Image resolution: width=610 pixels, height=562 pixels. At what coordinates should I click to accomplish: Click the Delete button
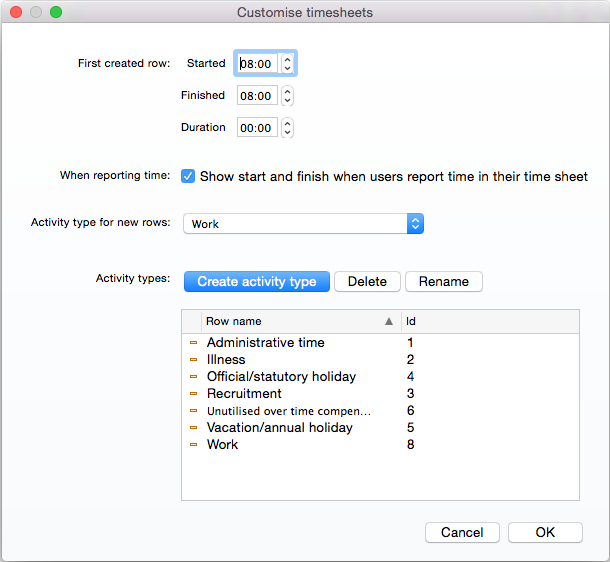click(367, 282)
